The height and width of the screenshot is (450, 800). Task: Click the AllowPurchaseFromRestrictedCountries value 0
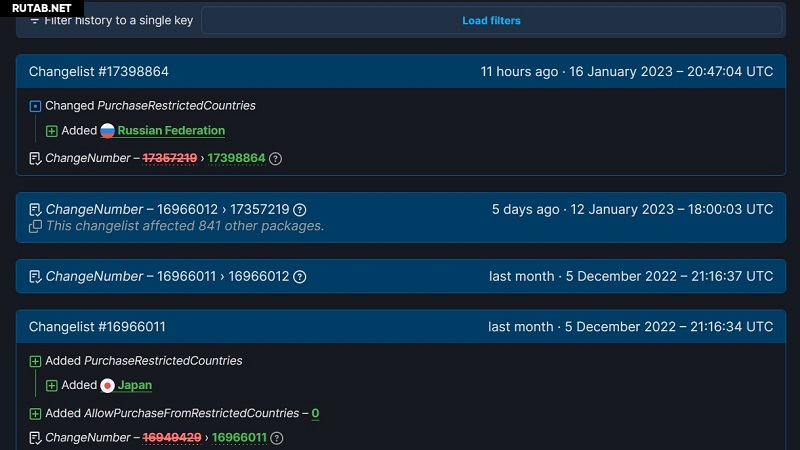tap(315, 413)
